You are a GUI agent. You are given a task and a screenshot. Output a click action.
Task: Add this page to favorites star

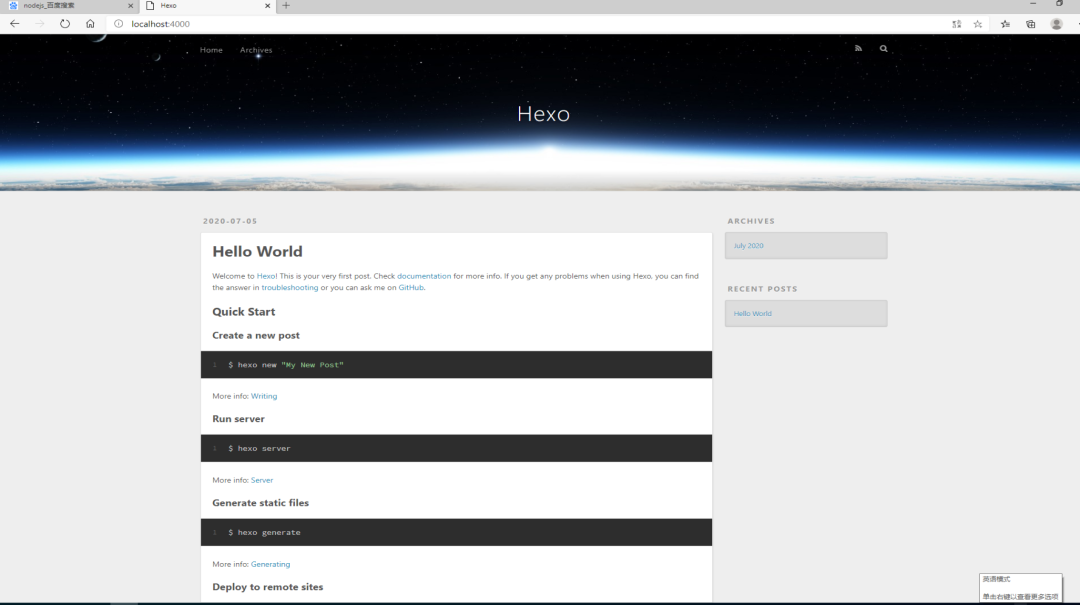pos(978,24)
